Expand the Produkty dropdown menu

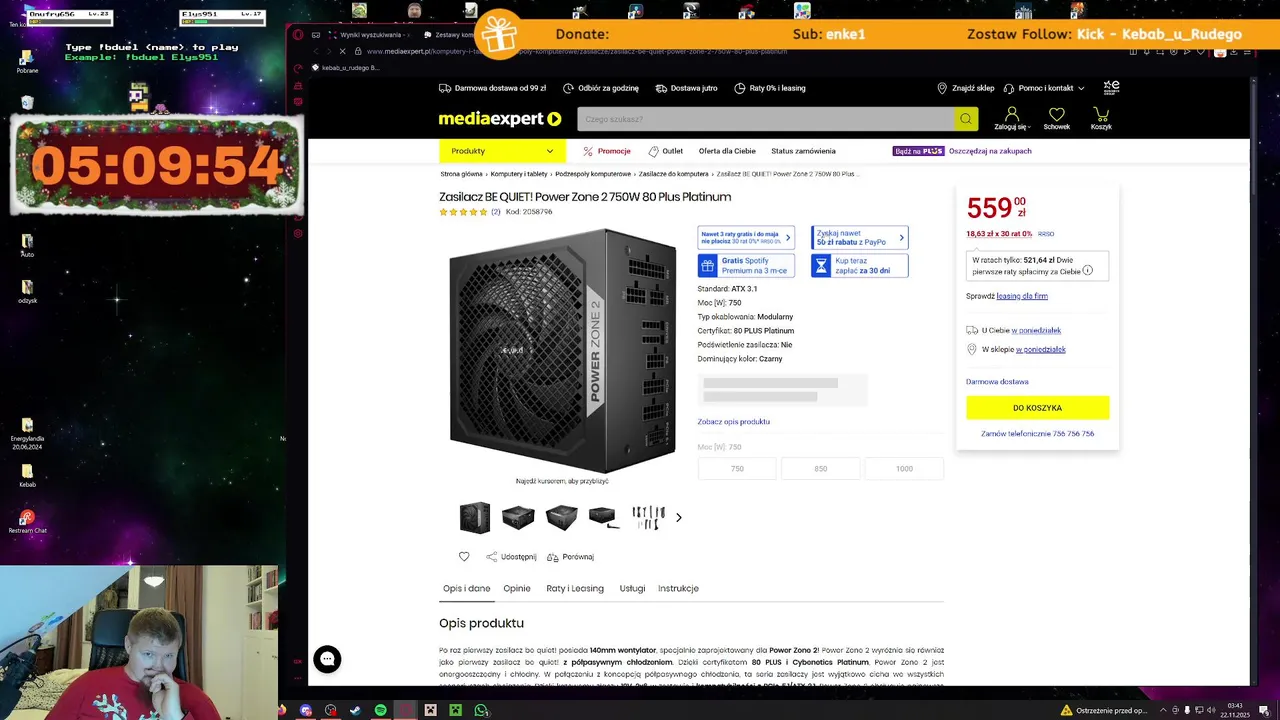point(502,151)
